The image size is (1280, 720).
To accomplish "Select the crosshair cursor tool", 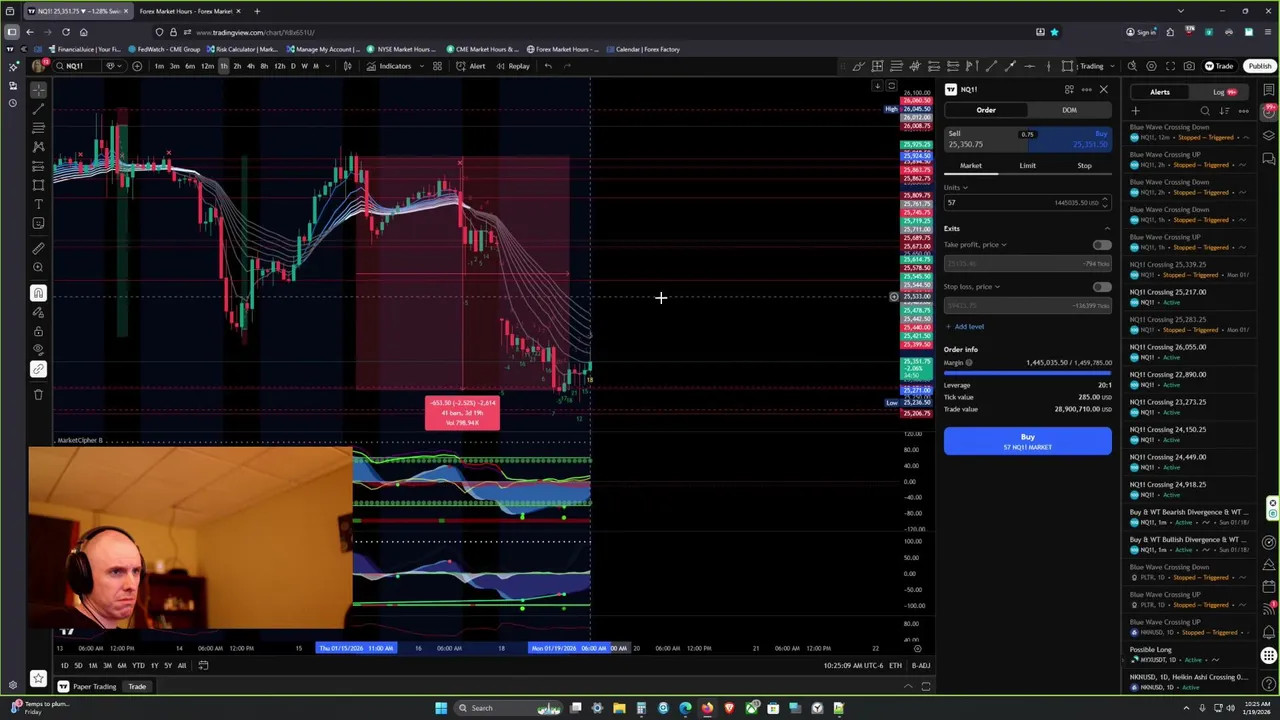I will (38, 89).
